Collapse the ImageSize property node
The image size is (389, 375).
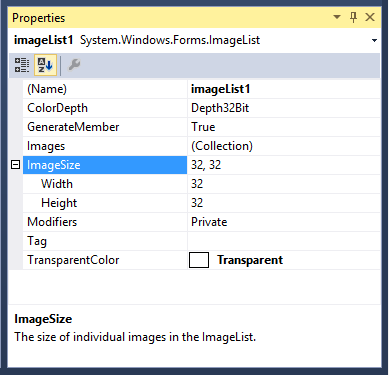(16, 165)
